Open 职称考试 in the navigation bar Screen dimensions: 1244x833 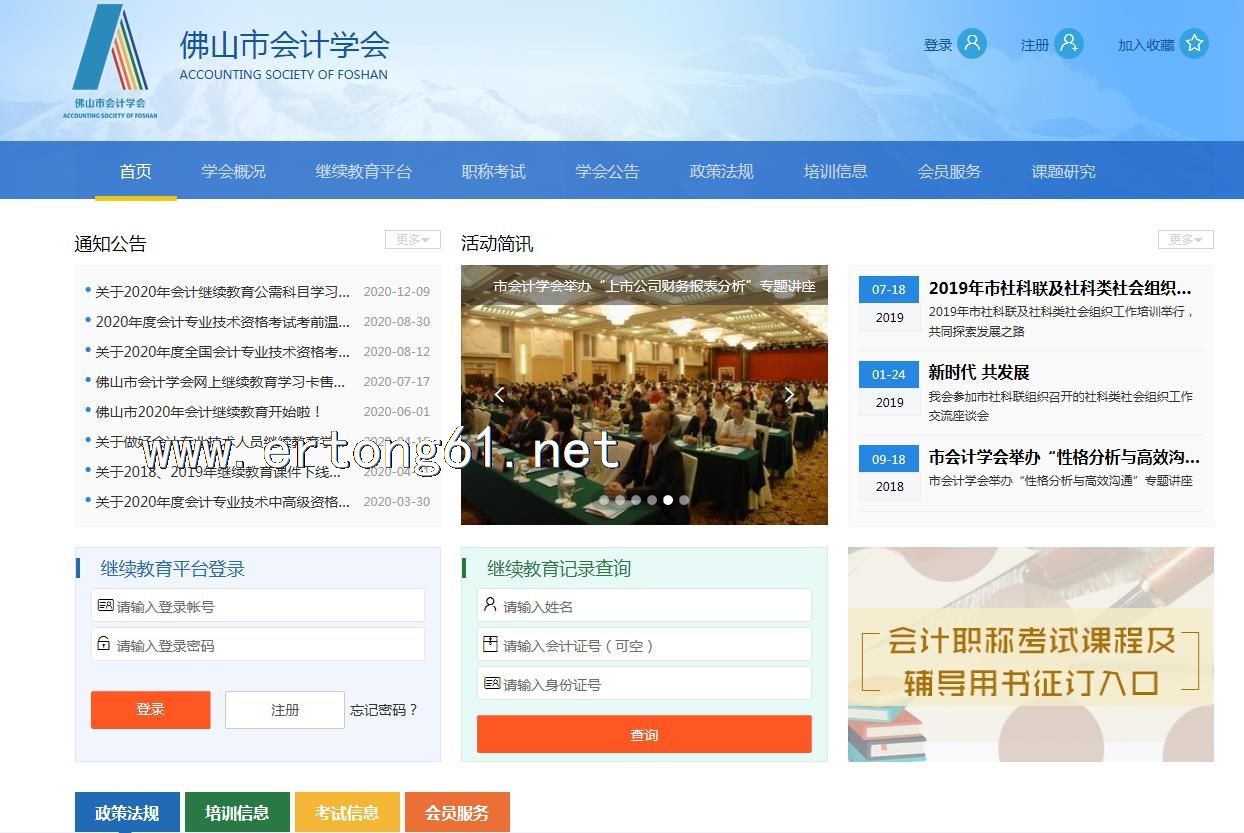point(493,171)
